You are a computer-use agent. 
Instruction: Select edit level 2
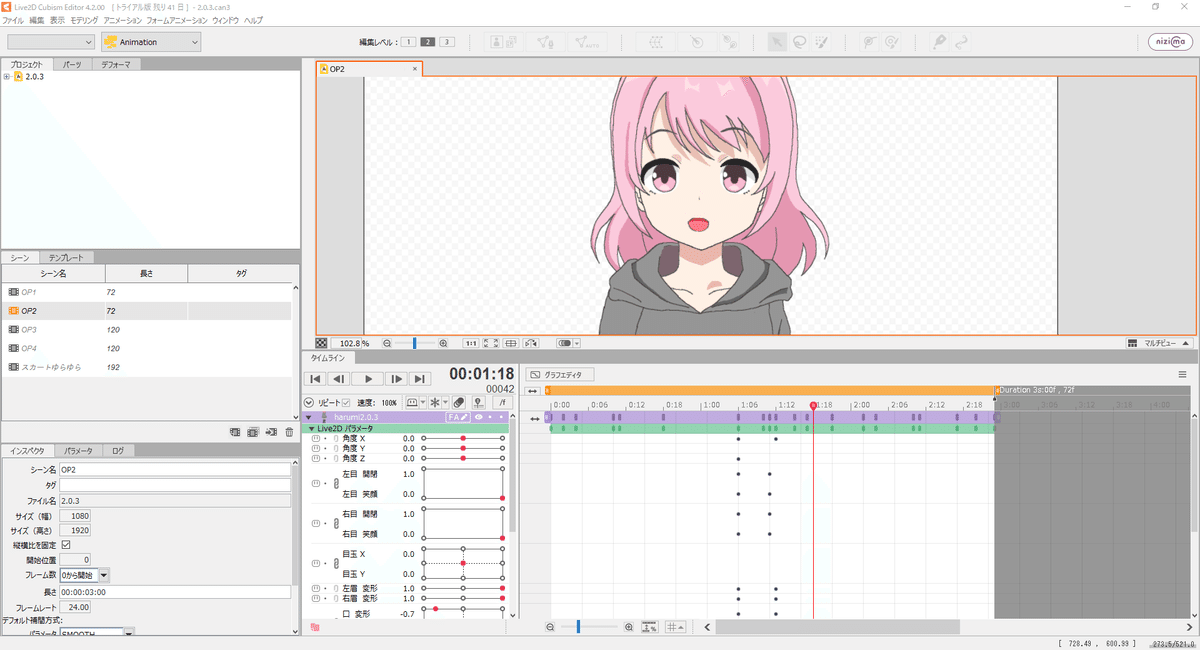[428, 42]
